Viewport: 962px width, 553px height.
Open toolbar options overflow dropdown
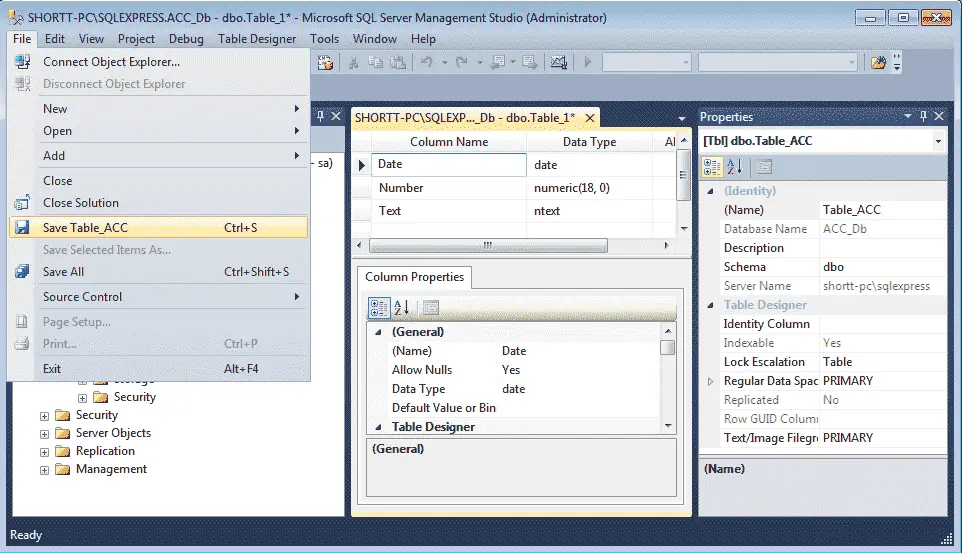pyautogui.click(x=897, y=62)
